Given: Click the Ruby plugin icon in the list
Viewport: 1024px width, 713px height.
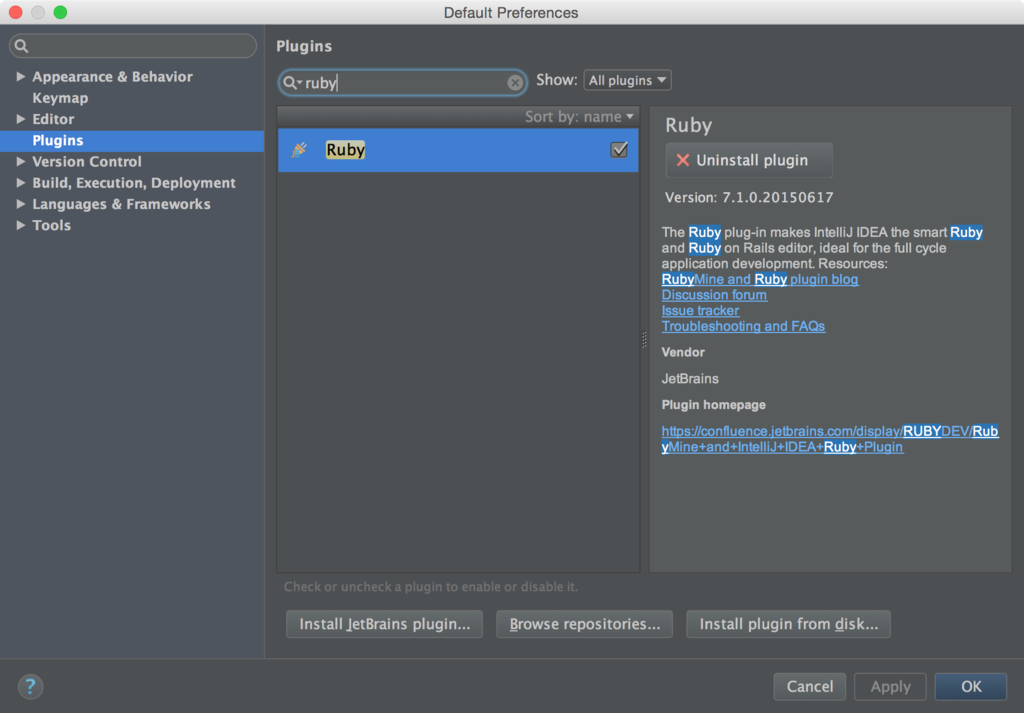Looking at the screenshot, I should (x=299, y=150).
